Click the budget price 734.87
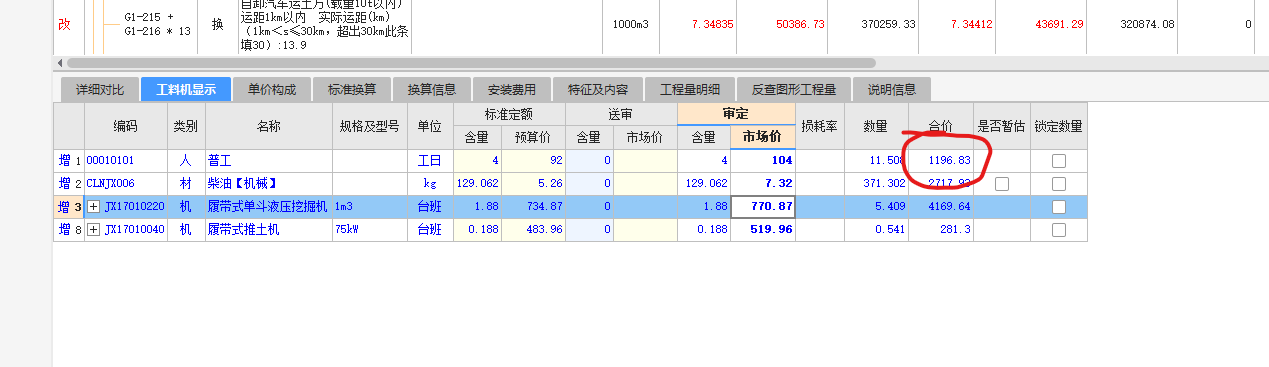This screenshot has height=367, width=1269. point(533,206)
